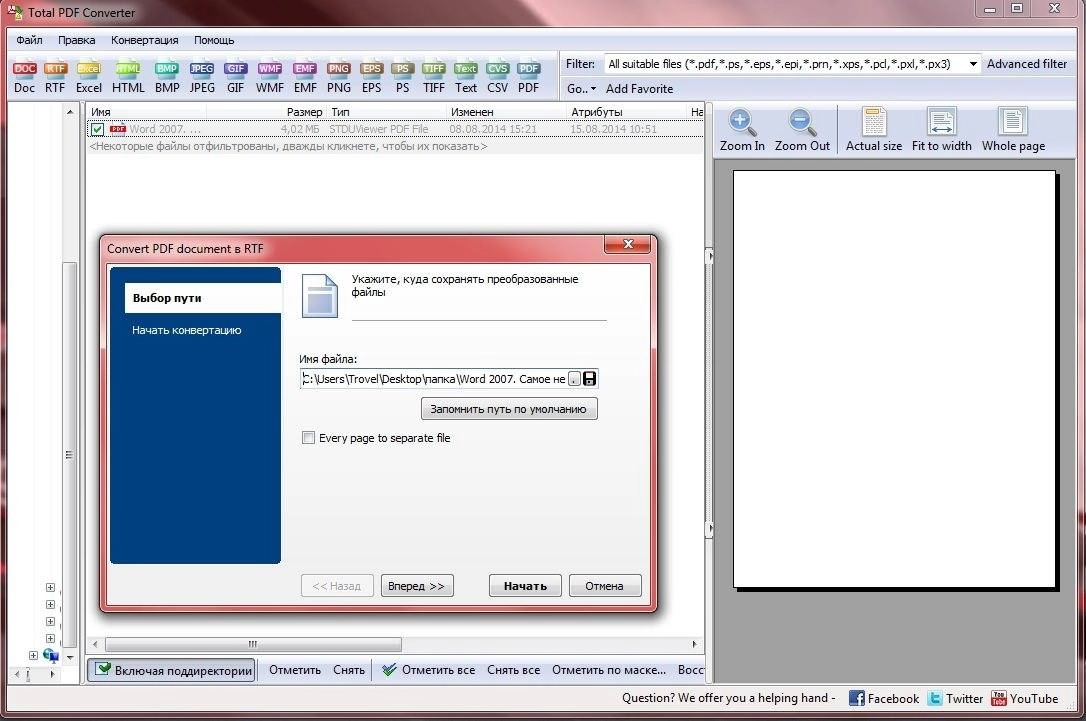
Task: Click Отметить все in bottom toolbar
Action: pyautogui.click(x=429, y=670)
